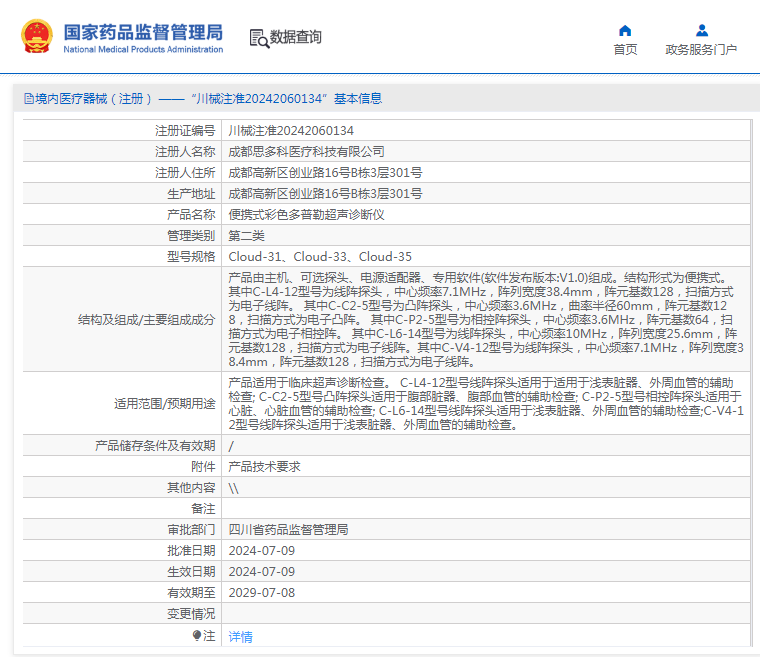Click registrant name 成都思多科医疗科技有限公司
The height and width of the screenshot is (657, 760).
coord(306,152)
